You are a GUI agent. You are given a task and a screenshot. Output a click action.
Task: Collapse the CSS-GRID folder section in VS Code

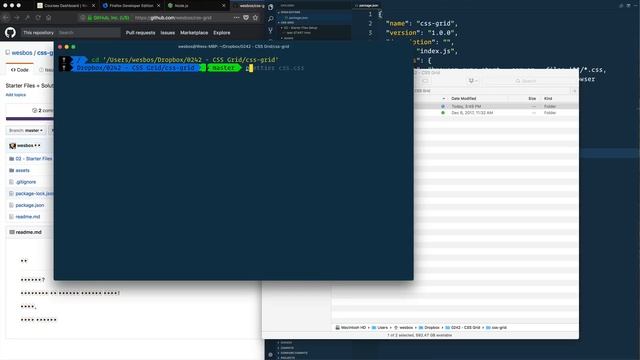pos(287,23)
